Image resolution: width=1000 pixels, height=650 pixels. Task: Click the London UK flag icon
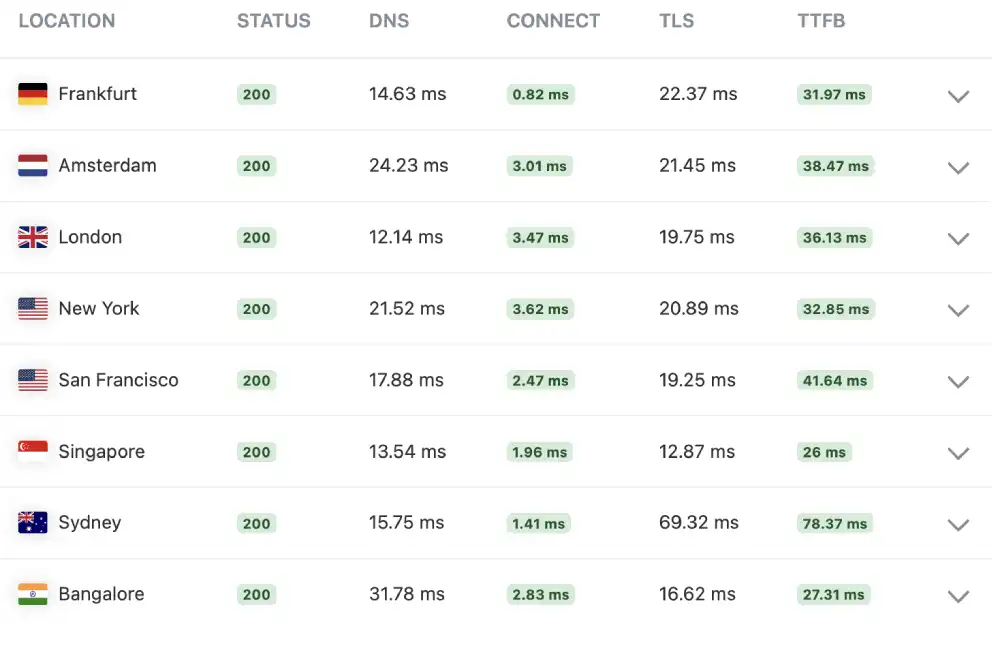(32, 237)
